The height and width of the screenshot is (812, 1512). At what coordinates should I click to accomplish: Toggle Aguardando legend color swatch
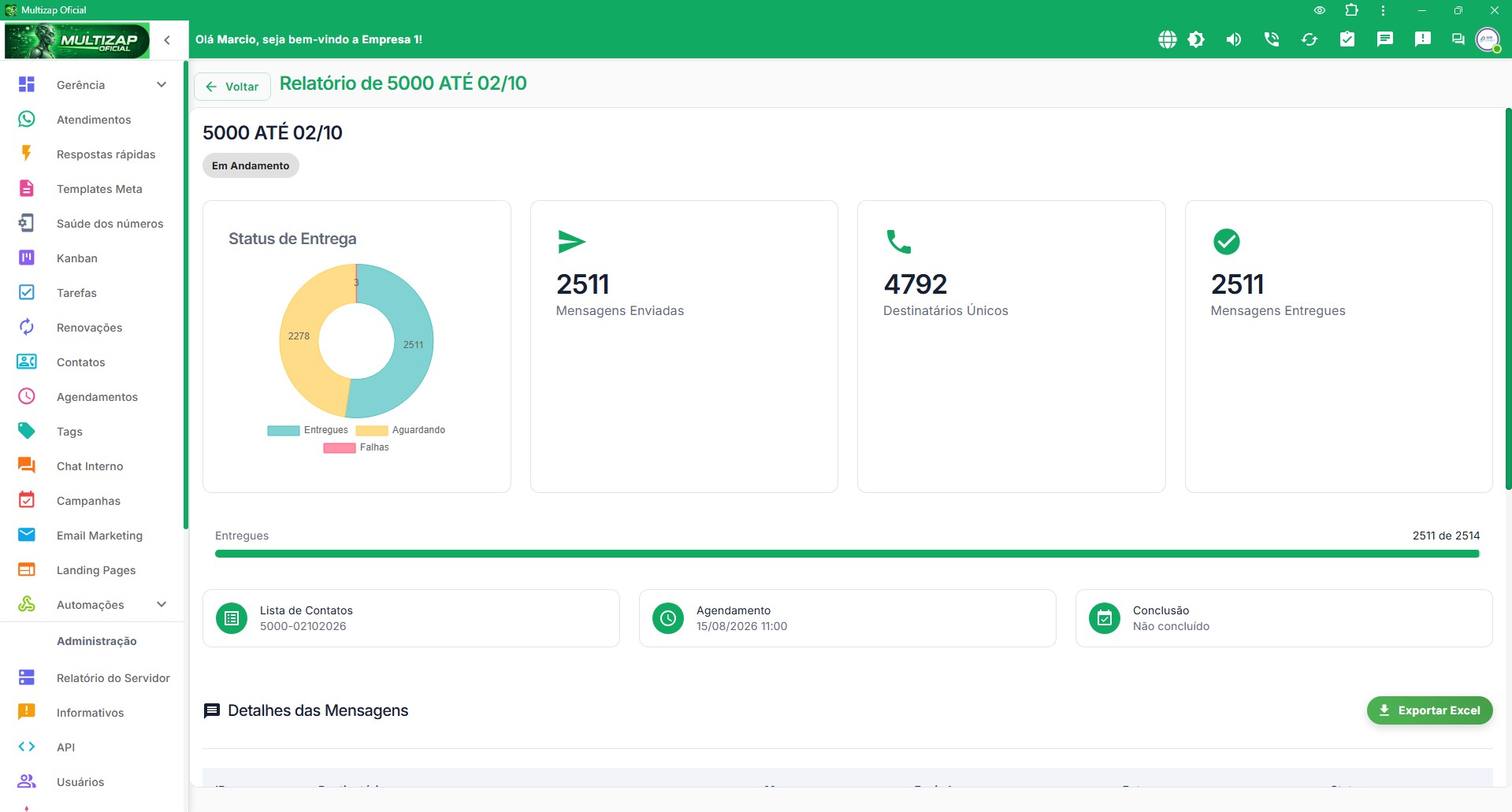372,431
